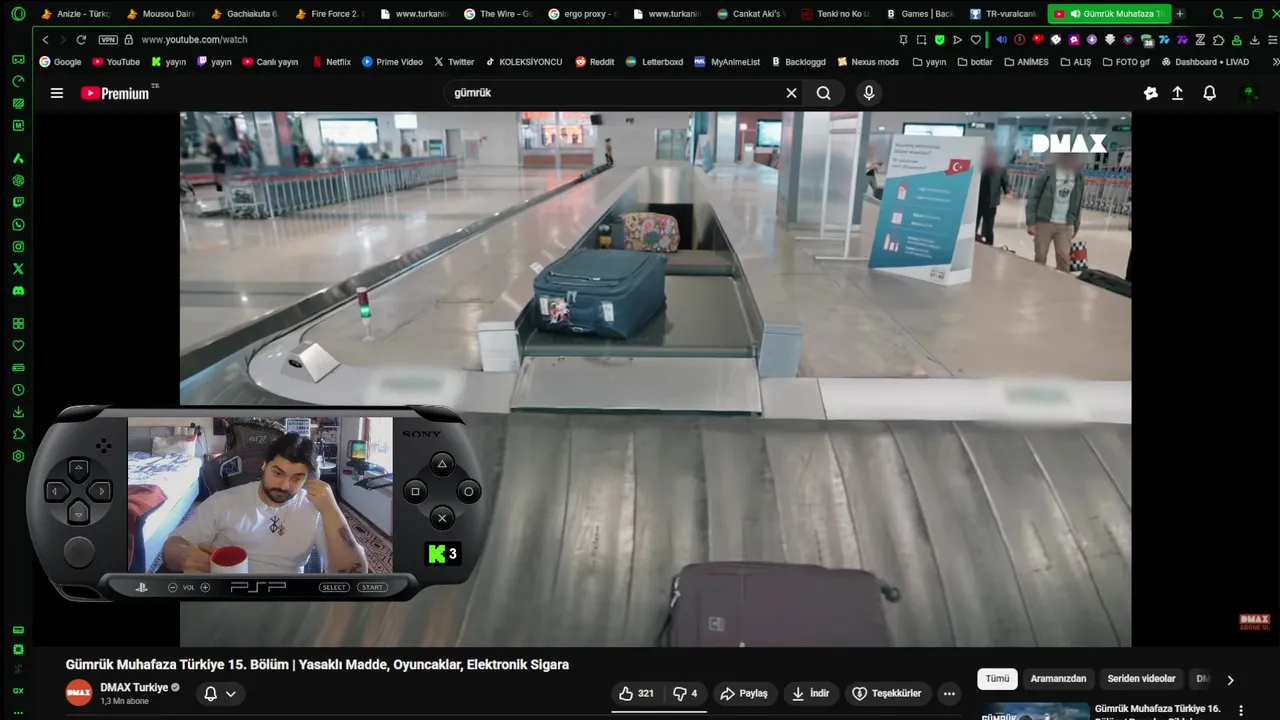Open DMAX Türkiye channel name

click(134, 688)
